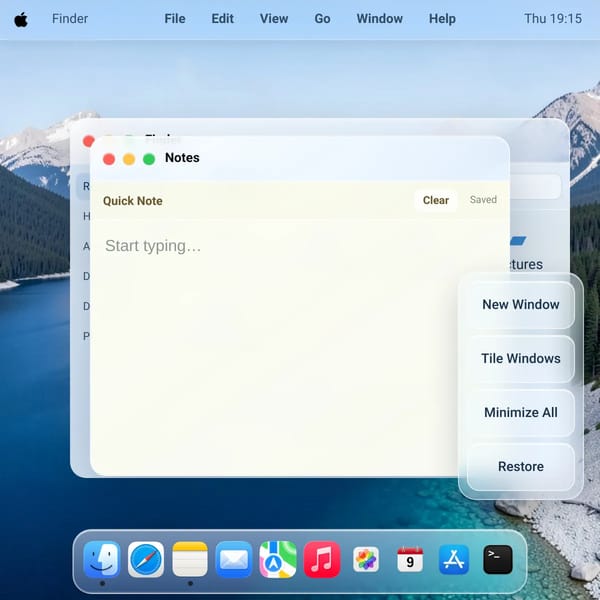Launch Maps from the dock
600x600 pixels.
(278, 559)
